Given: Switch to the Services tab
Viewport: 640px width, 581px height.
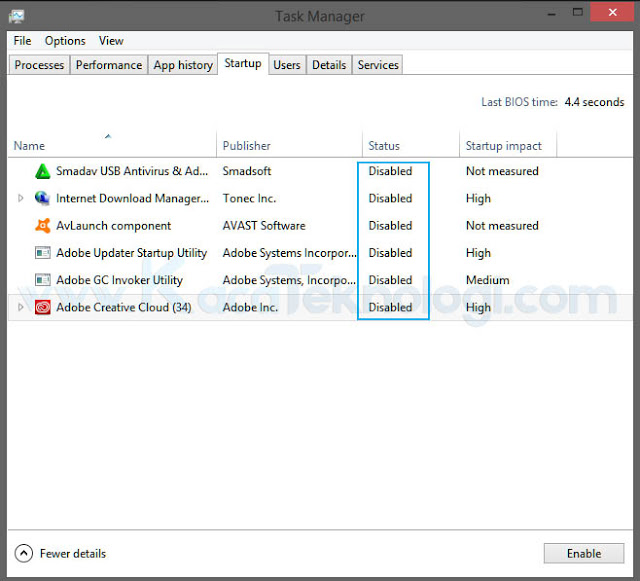Looking at the screenshot, I should point(378,65).
